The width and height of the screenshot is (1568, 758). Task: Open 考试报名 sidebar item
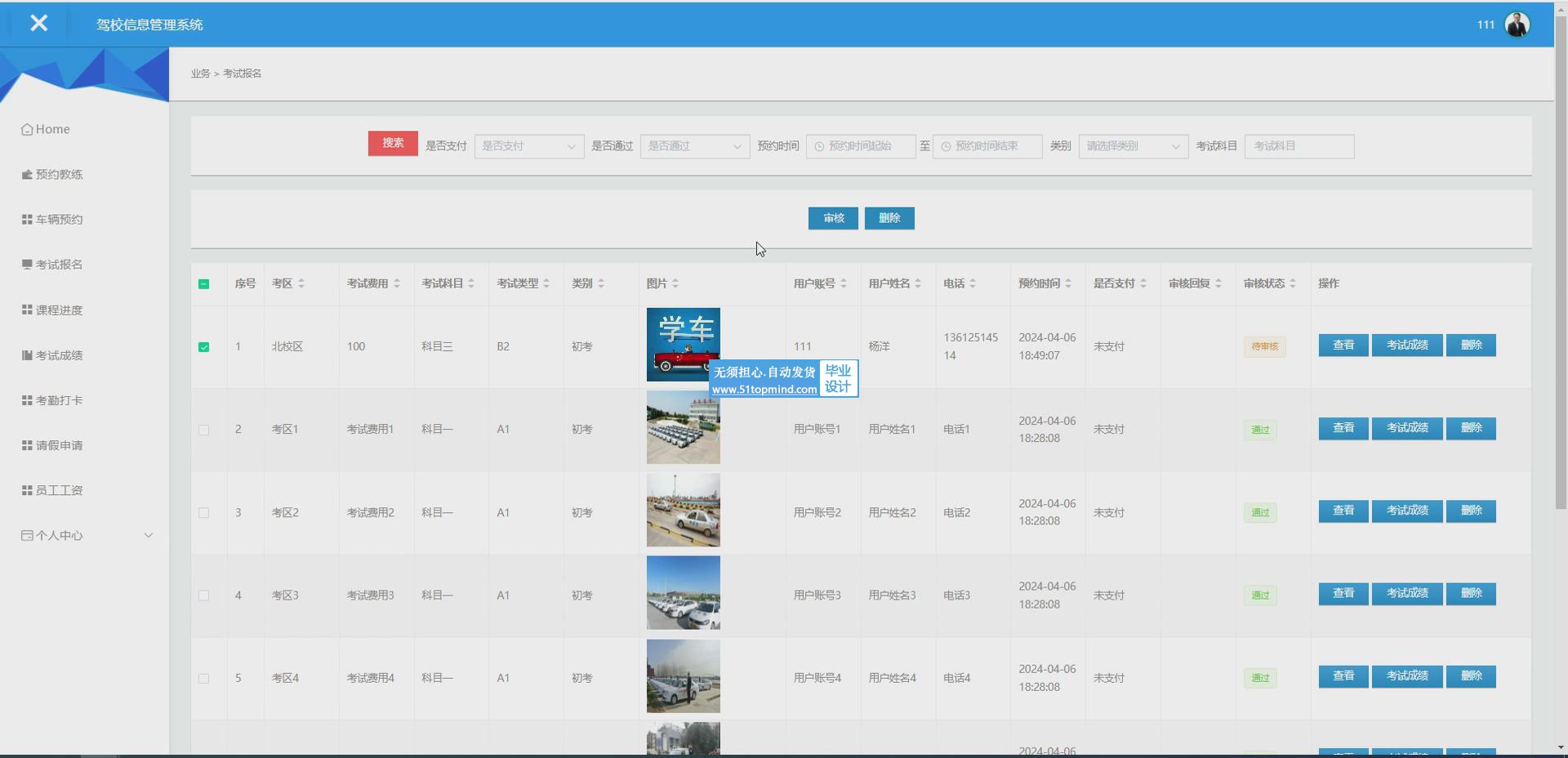tap(52, 265)
